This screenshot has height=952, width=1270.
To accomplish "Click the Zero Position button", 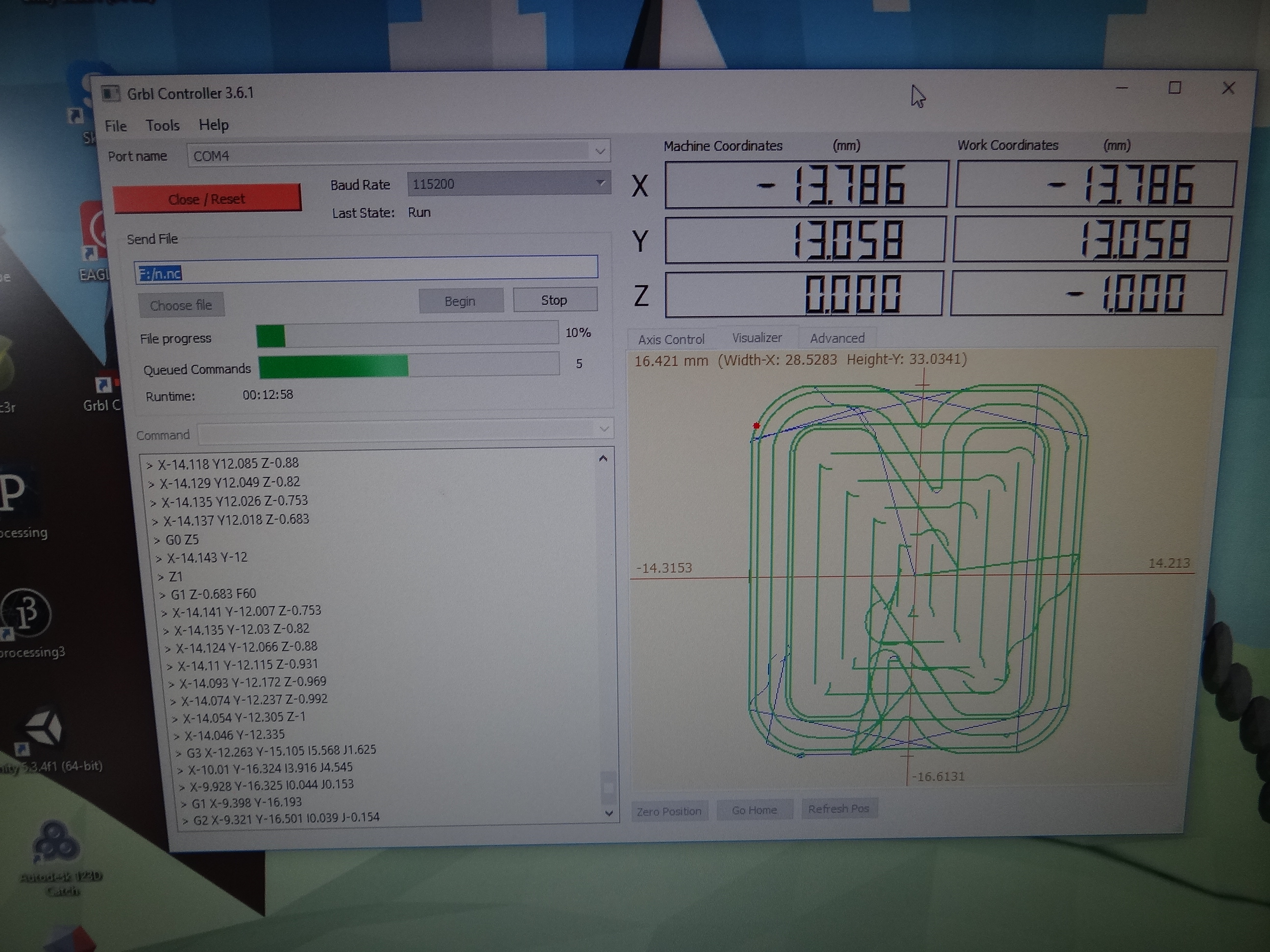I will [x=669, y=811].
